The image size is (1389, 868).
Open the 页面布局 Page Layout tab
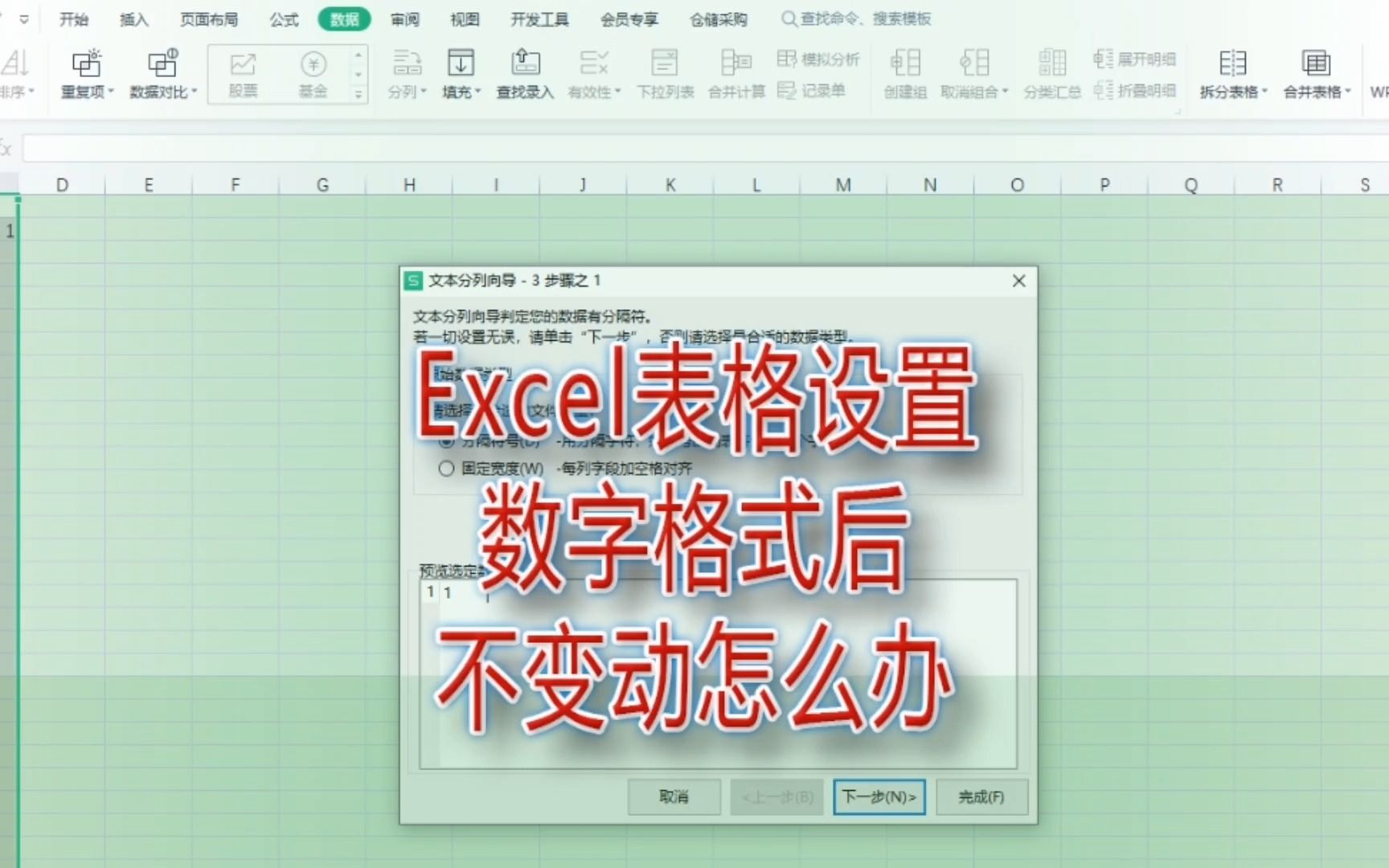click(209, 19)
